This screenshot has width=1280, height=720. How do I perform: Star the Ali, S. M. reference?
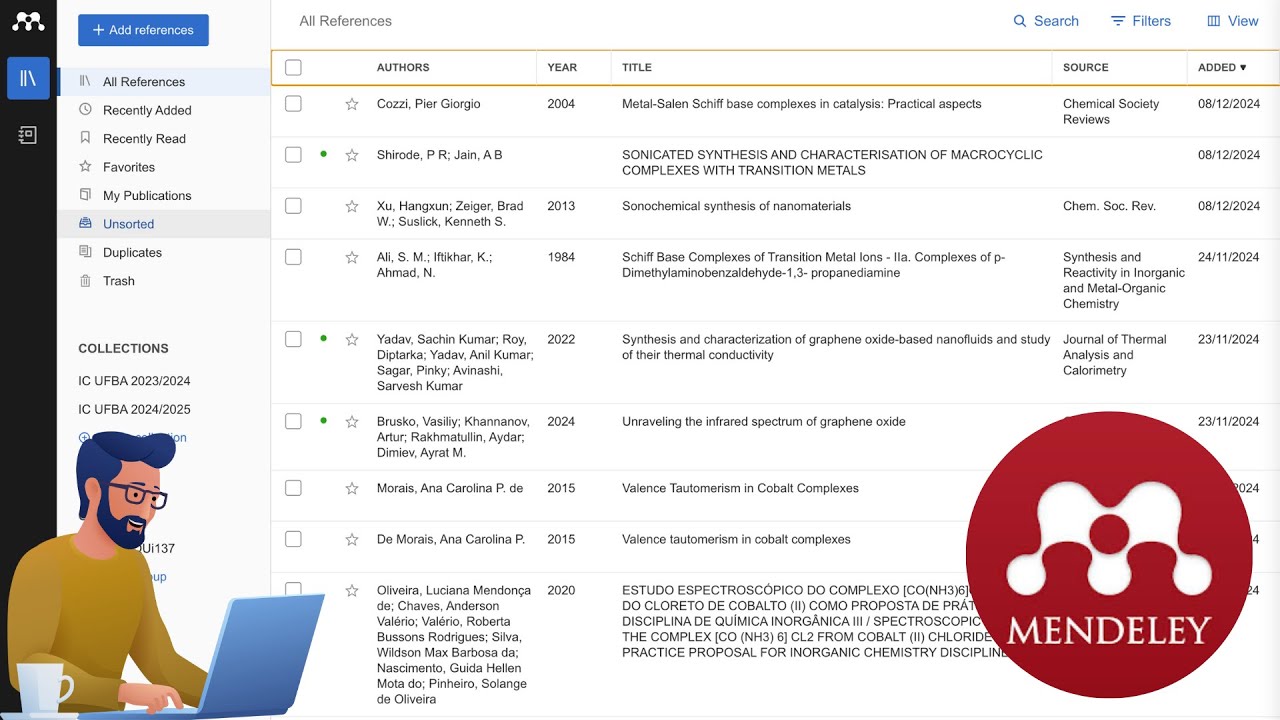point(352,257)
